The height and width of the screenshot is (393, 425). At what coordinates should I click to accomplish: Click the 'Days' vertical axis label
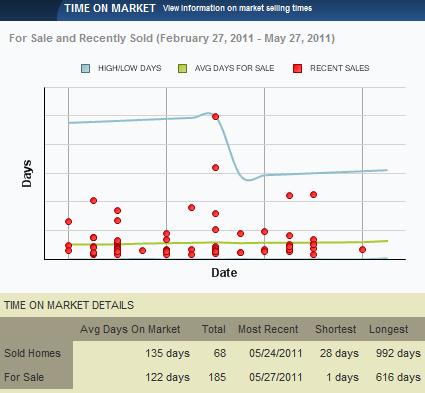point(27,174)
